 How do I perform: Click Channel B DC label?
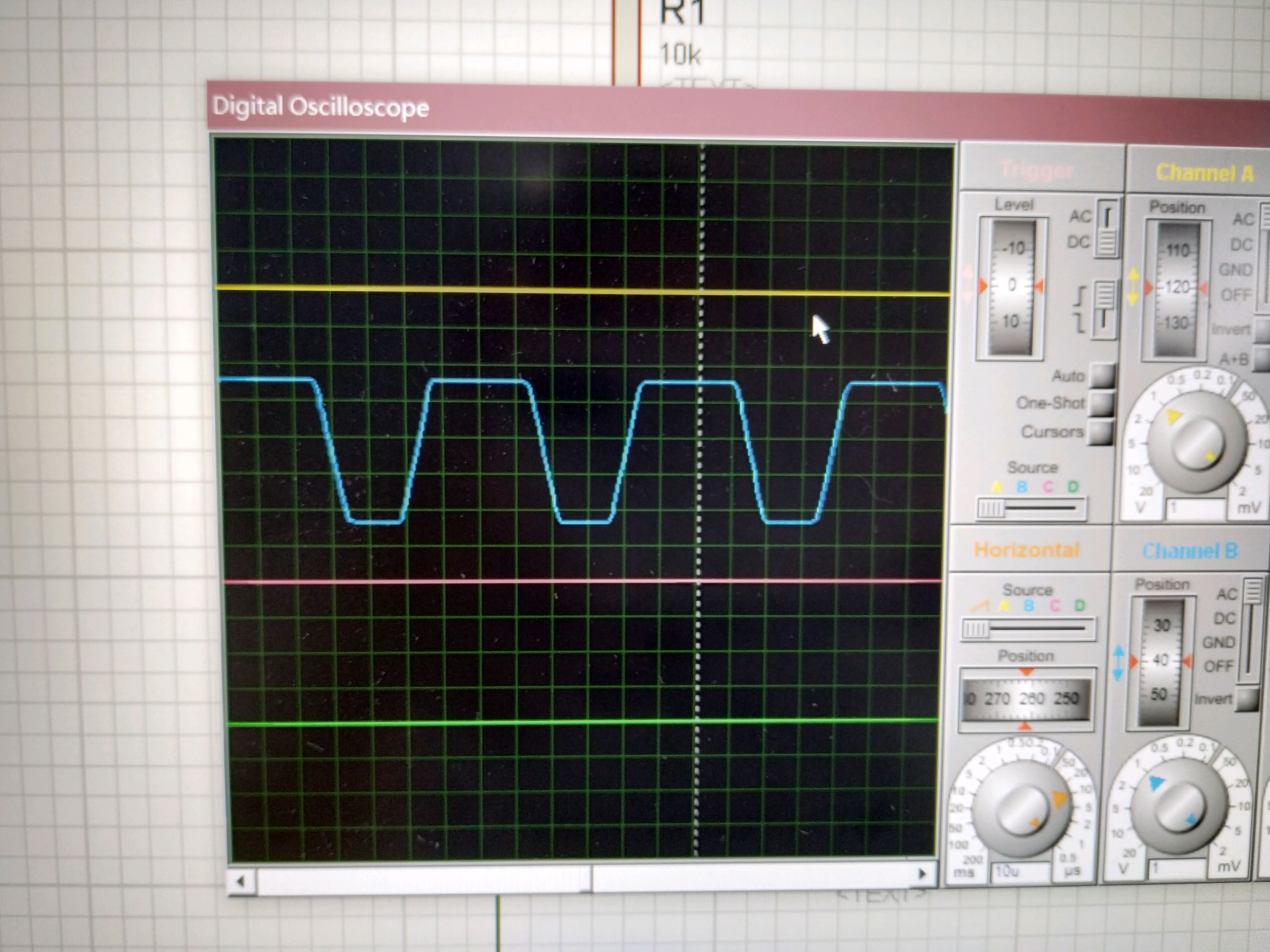1224,618
